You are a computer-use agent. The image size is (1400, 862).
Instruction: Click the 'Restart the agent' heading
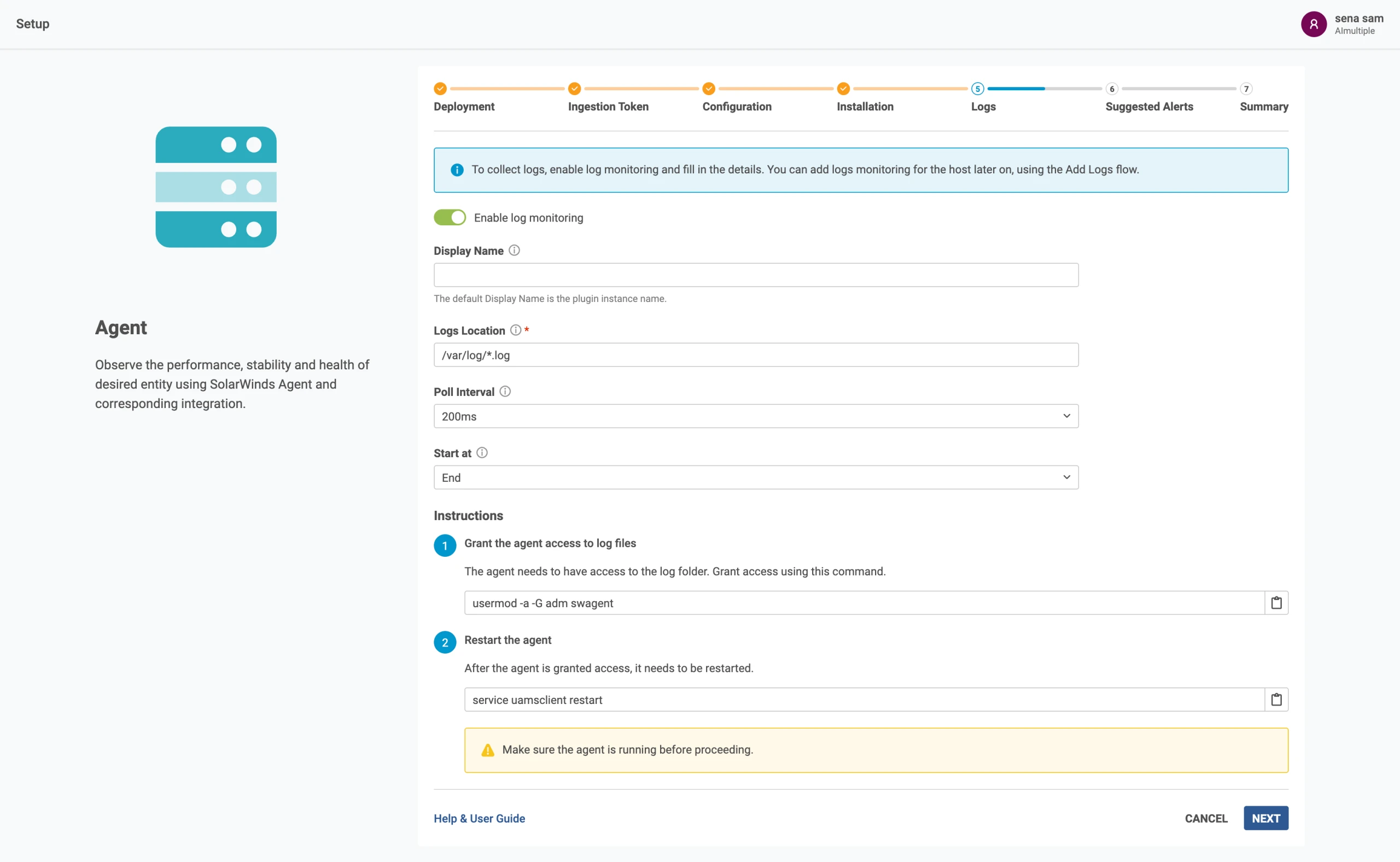507,640
